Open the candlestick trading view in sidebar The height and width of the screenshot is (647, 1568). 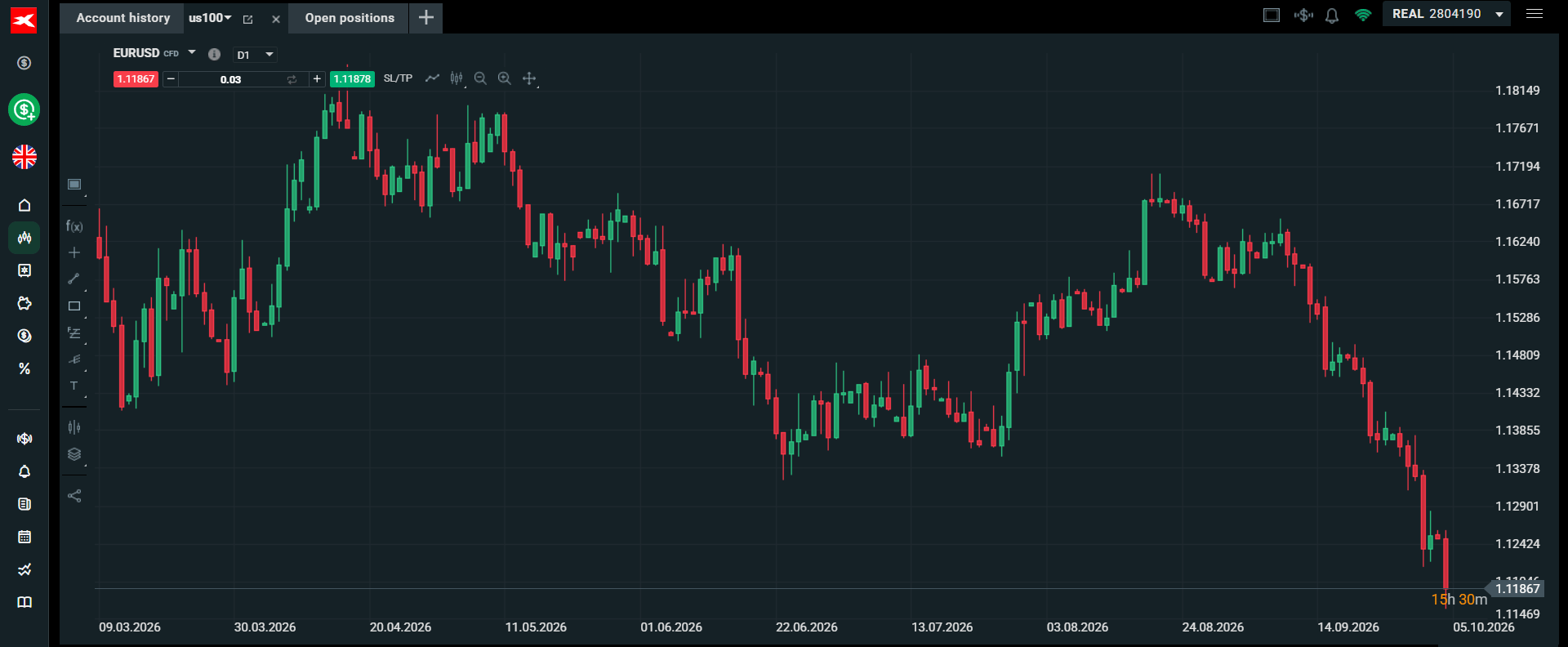tap(24, 238)
